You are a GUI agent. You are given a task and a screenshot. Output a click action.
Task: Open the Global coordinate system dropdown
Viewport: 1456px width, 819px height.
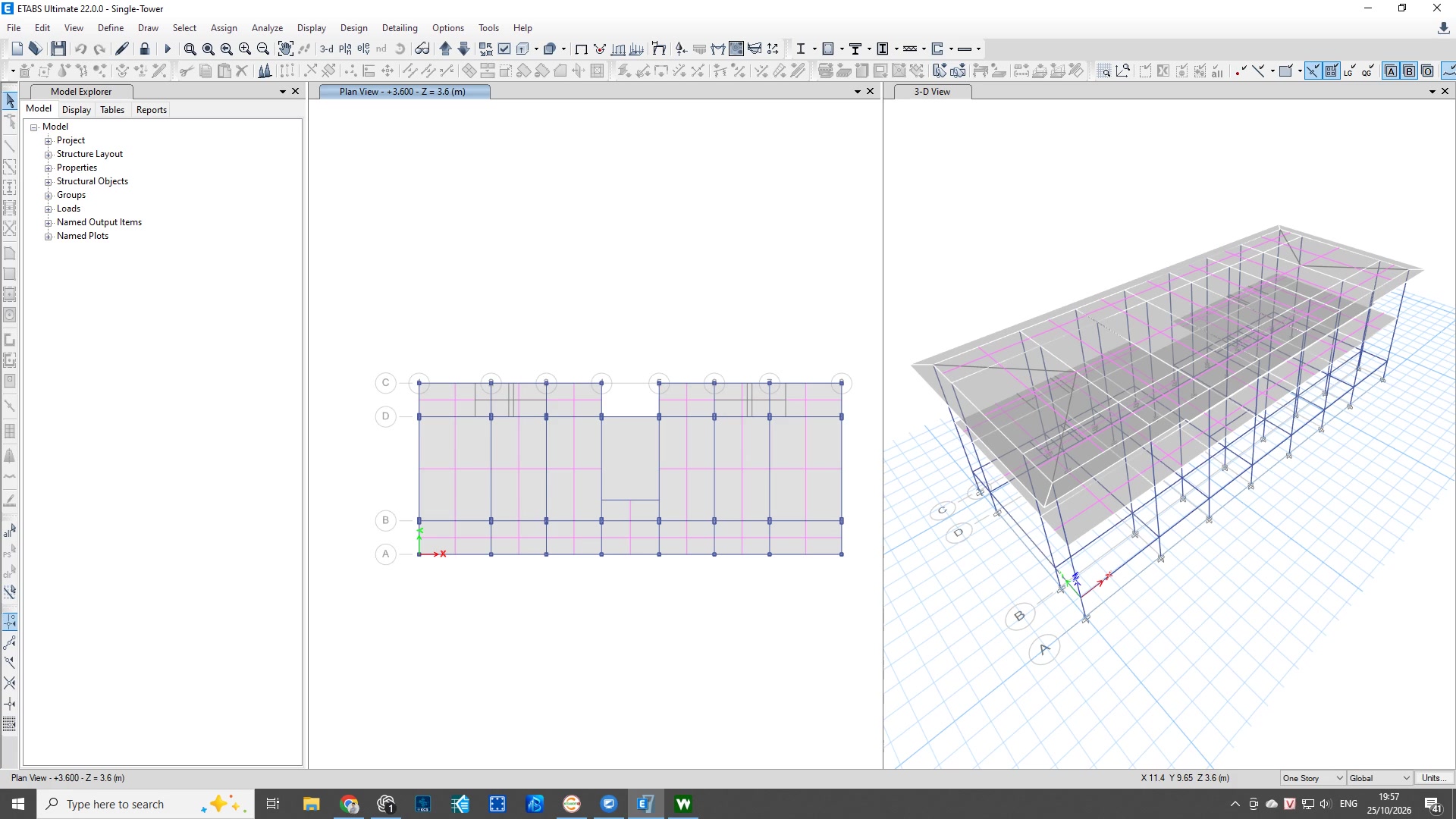1380,778
